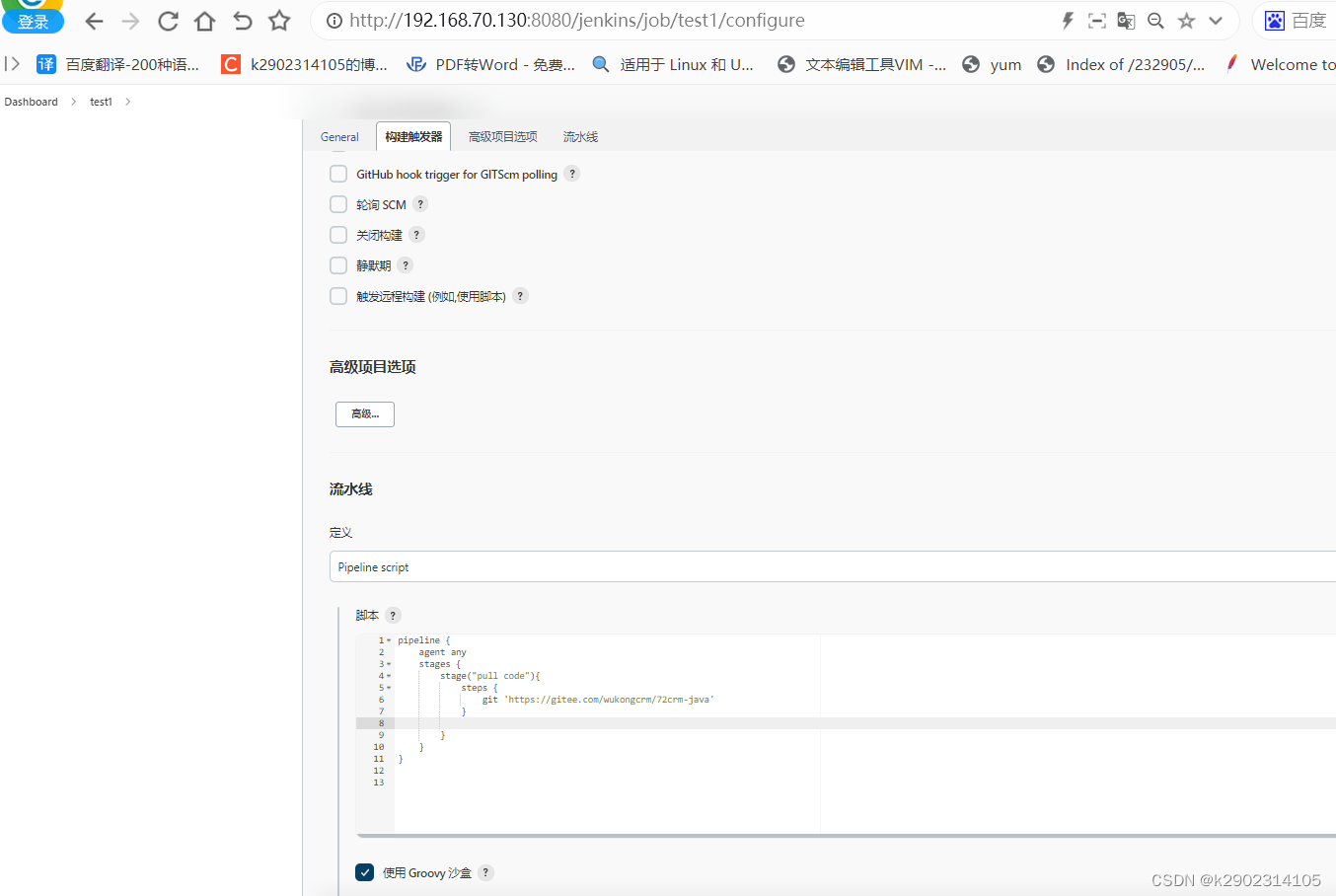The image size is (1336, 896).
Task: Go forward with the browser forward arrow
Action: pyautogui.click(x=130, y=21)
